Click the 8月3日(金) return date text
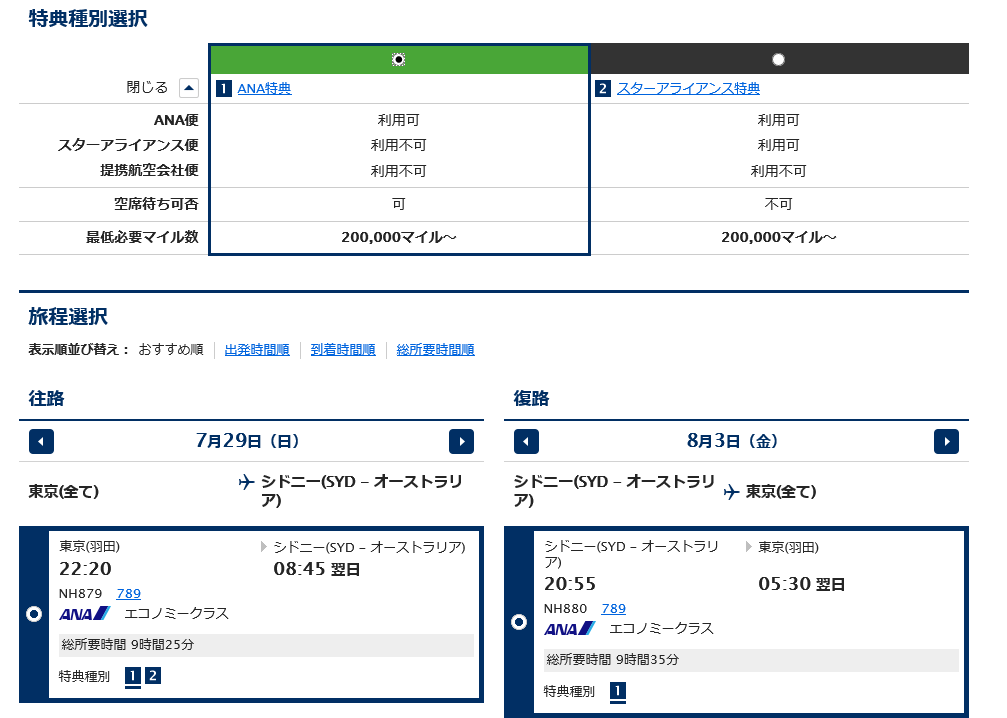The image size is (1007, 718). click(732, 441)
